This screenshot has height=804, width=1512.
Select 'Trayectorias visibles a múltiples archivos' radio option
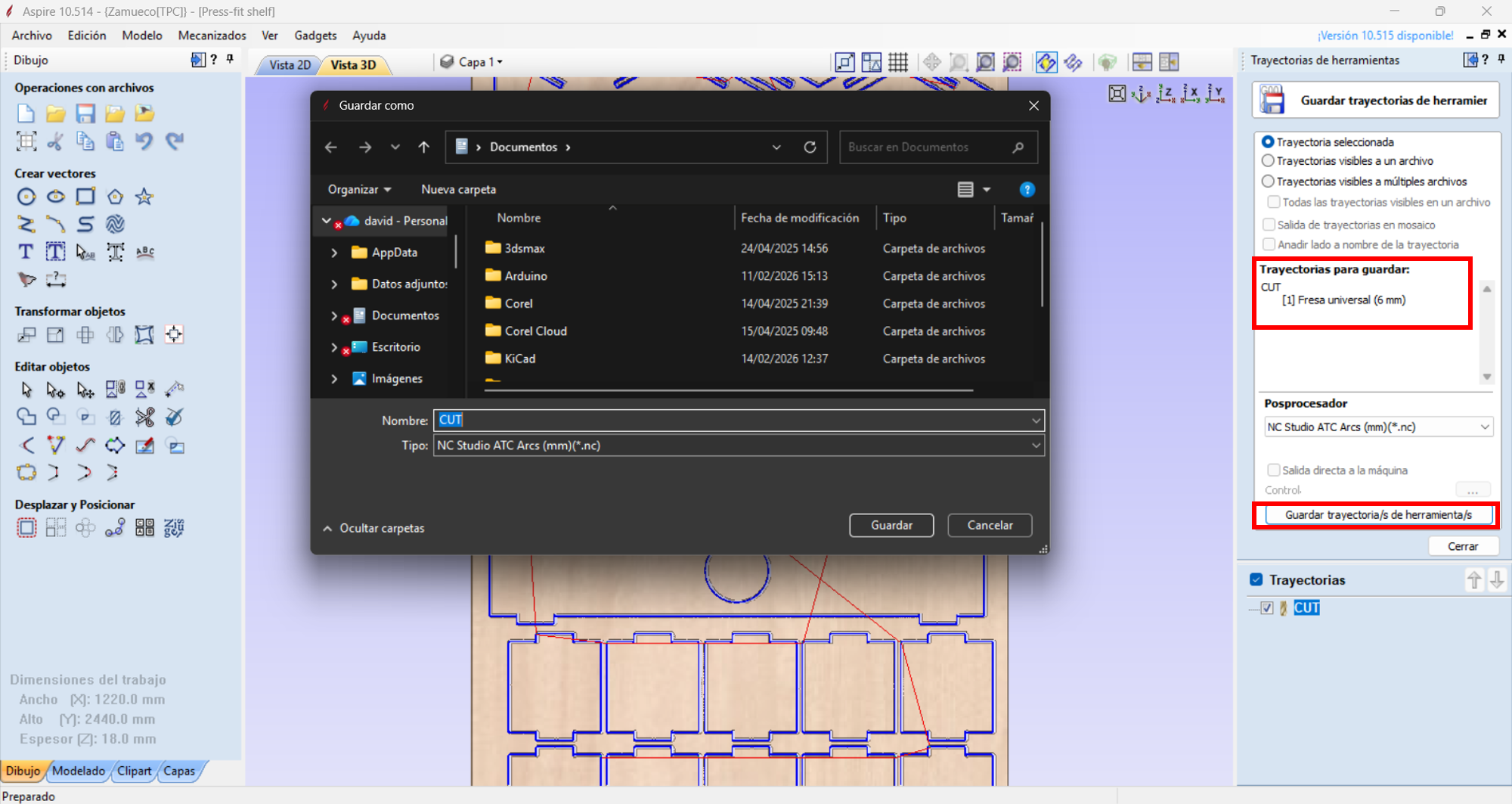1268,182
